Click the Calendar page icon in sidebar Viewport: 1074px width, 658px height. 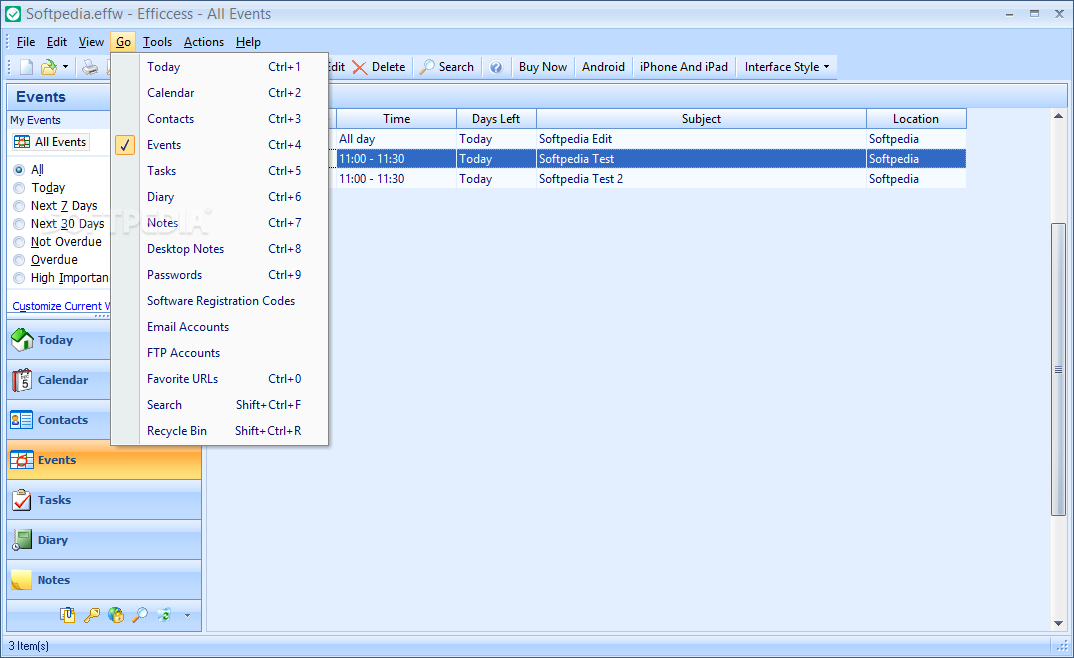[22, 380]
